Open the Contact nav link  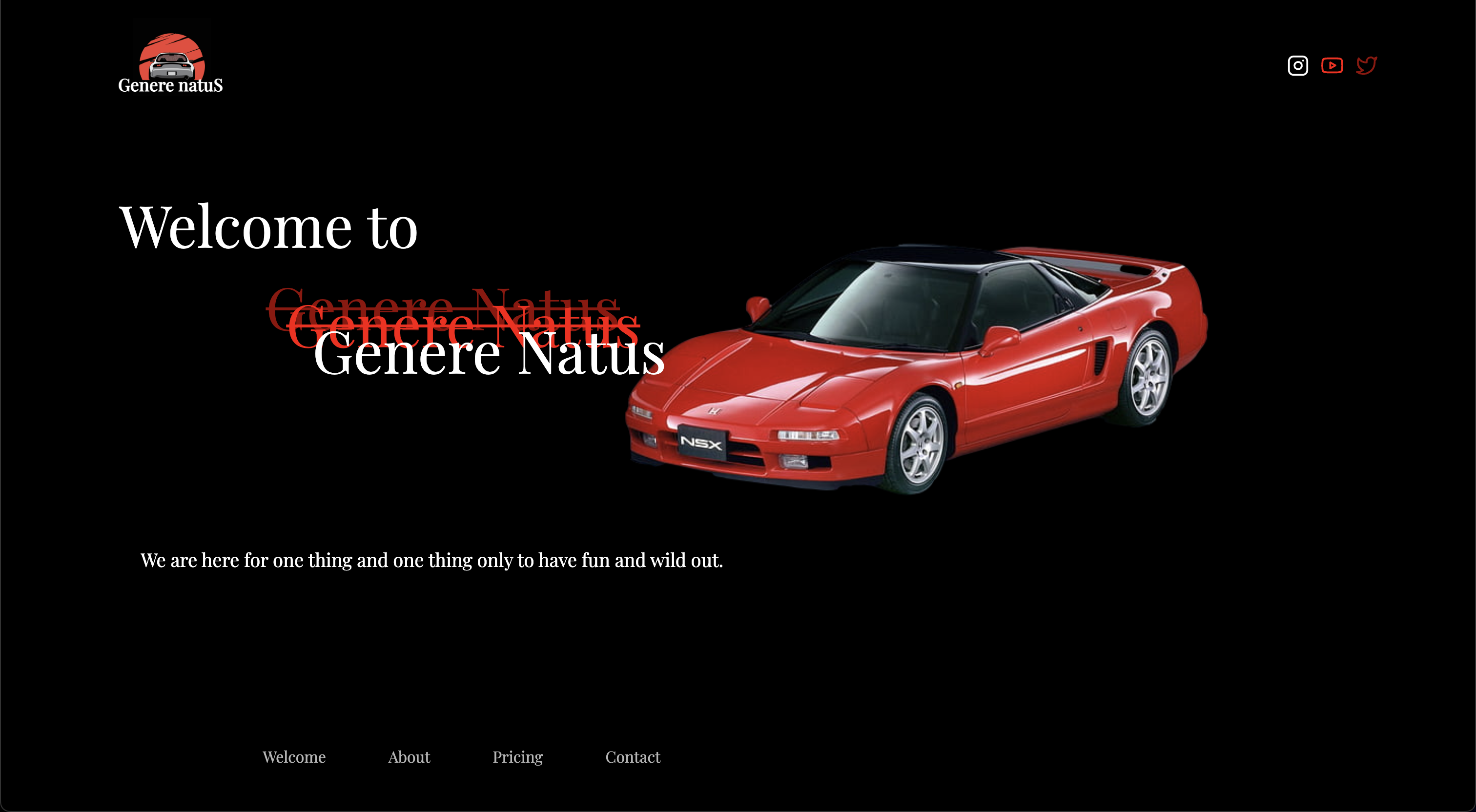(x=633, y=757)
